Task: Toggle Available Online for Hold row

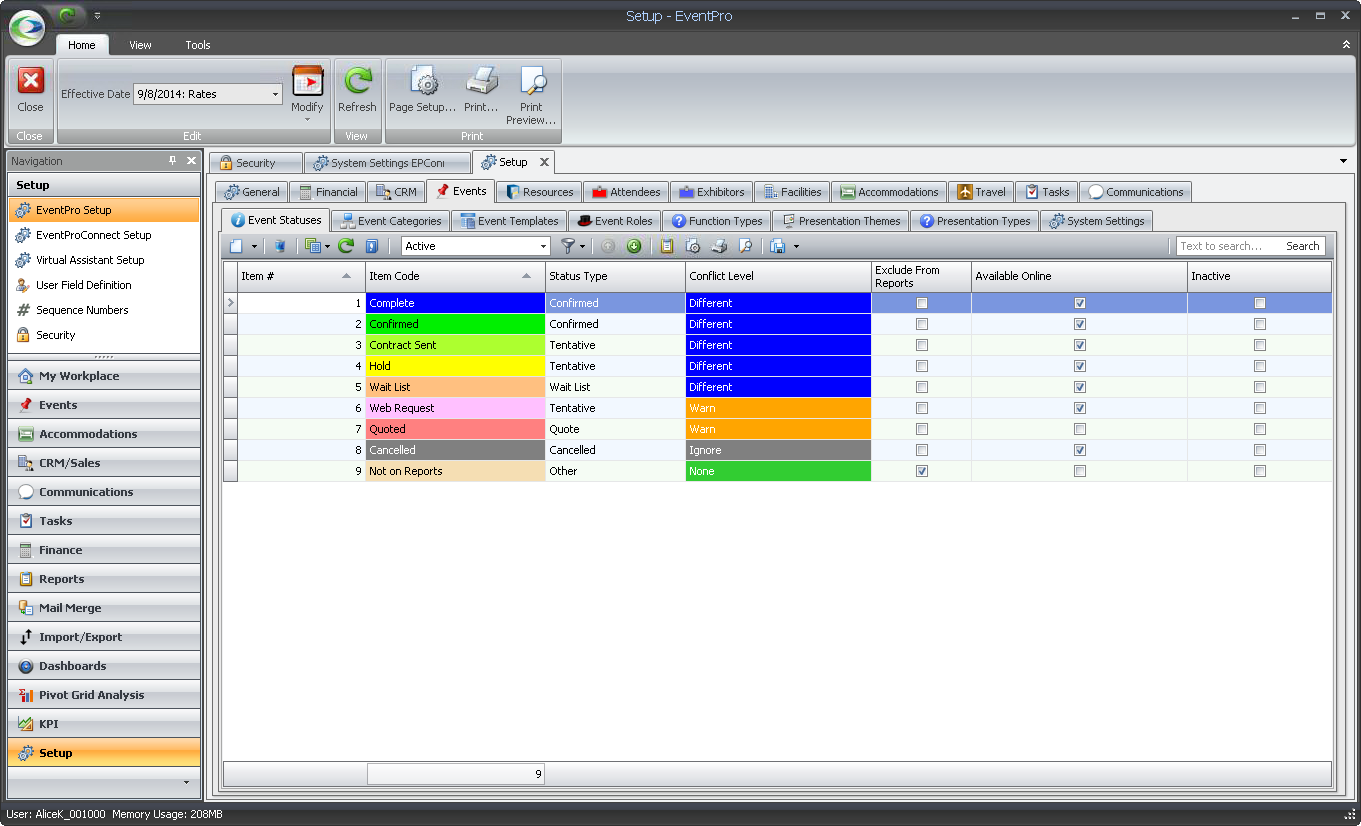Action: pos(1079,366)
